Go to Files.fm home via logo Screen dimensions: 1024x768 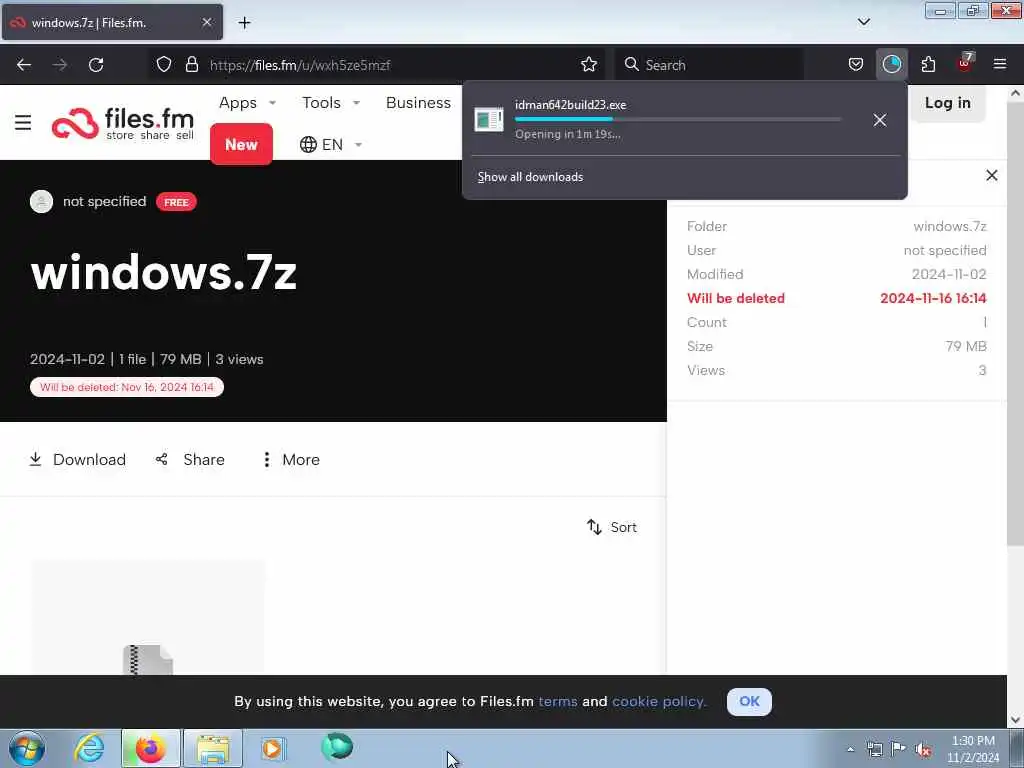point(123,123)
